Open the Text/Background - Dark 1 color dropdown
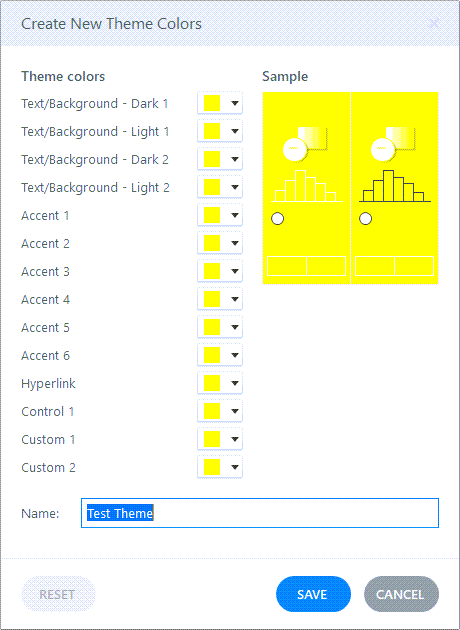460x630 pixels. click(x=220, y=104)
